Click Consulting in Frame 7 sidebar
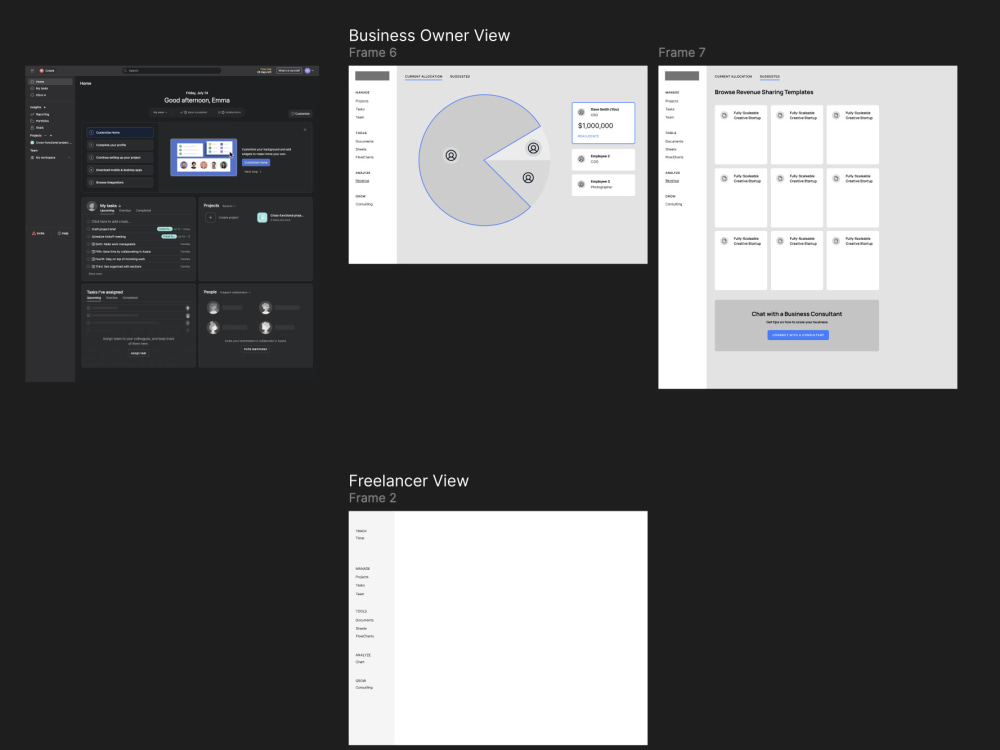Image resolution: width=1000 pixels, height=750 pixels. click(673, 204)
